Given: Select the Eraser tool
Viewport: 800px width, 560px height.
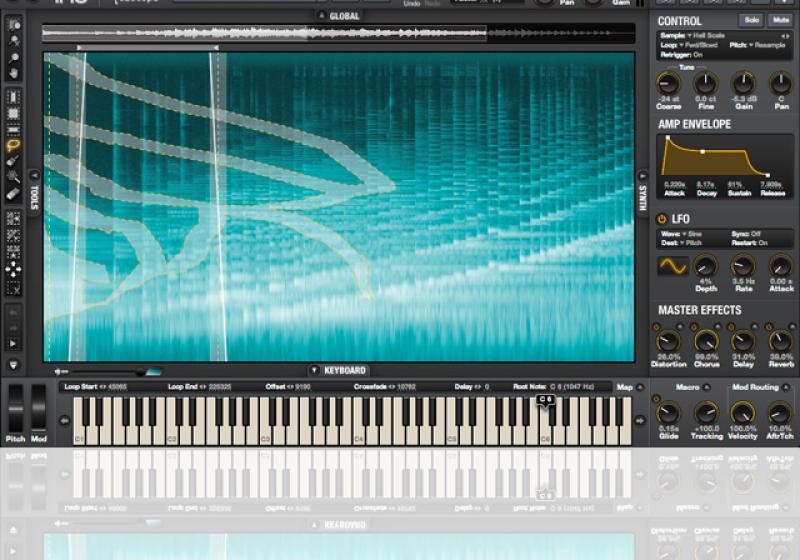Looking at the screenshot, I should coord(14,193).
